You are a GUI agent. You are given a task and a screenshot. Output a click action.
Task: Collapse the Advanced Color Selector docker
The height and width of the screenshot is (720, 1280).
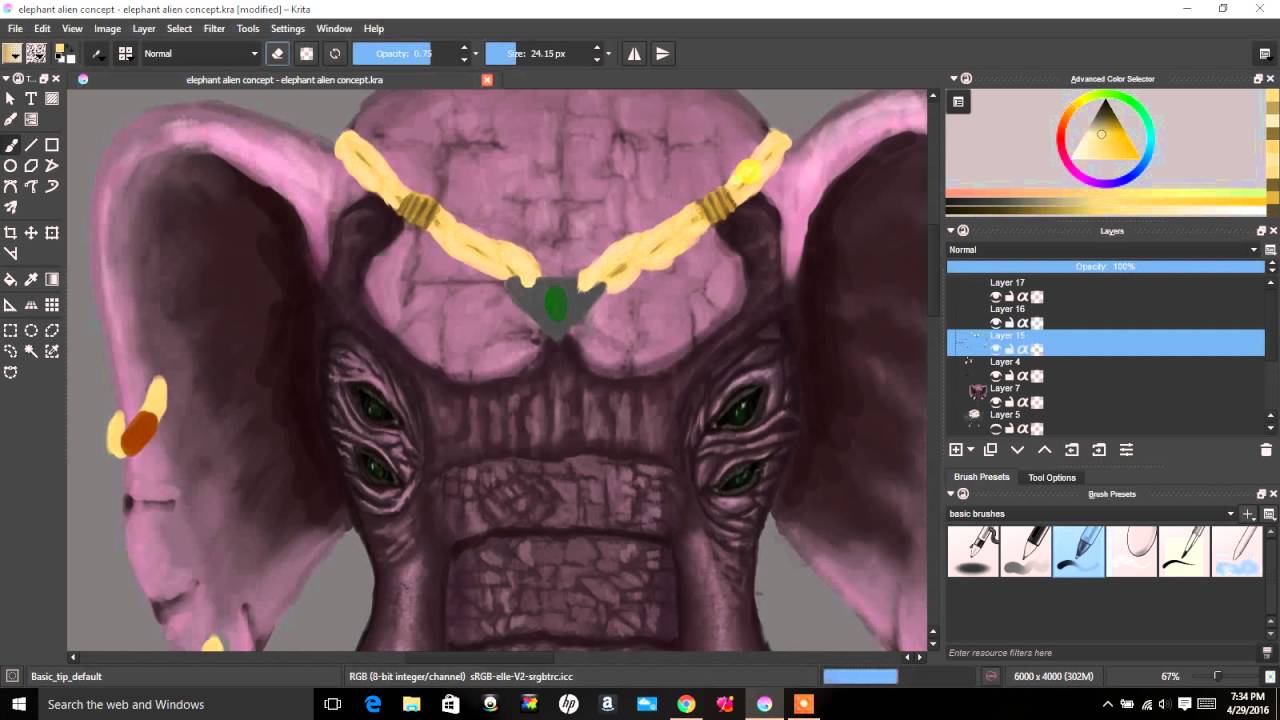tap(951, 79)
